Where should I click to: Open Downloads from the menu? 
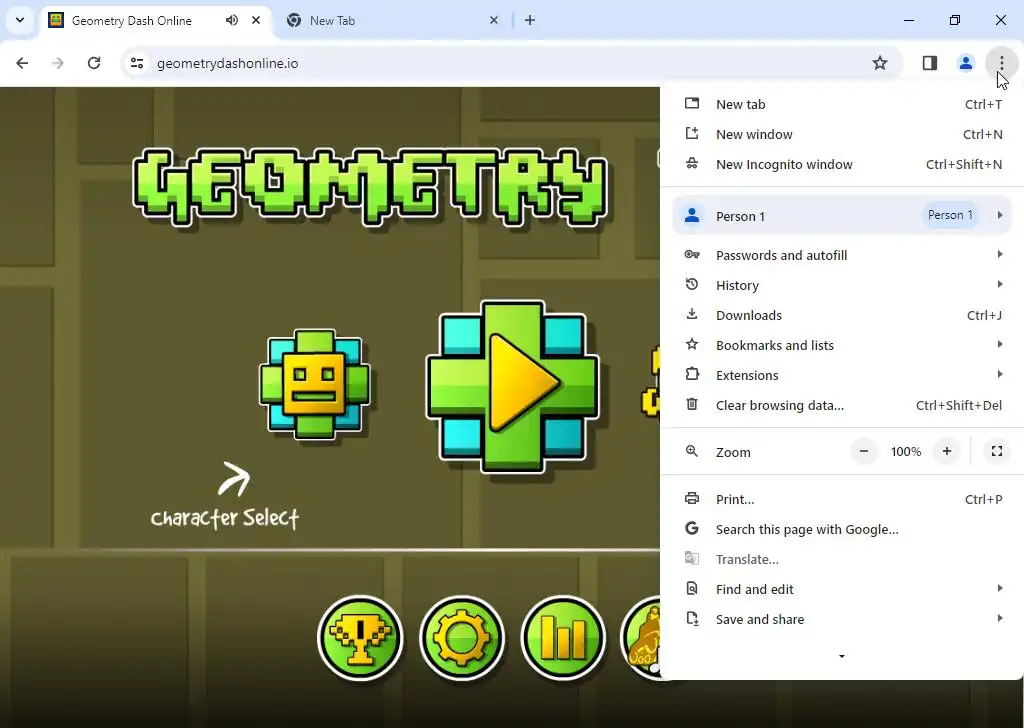(x=842, y=315)
